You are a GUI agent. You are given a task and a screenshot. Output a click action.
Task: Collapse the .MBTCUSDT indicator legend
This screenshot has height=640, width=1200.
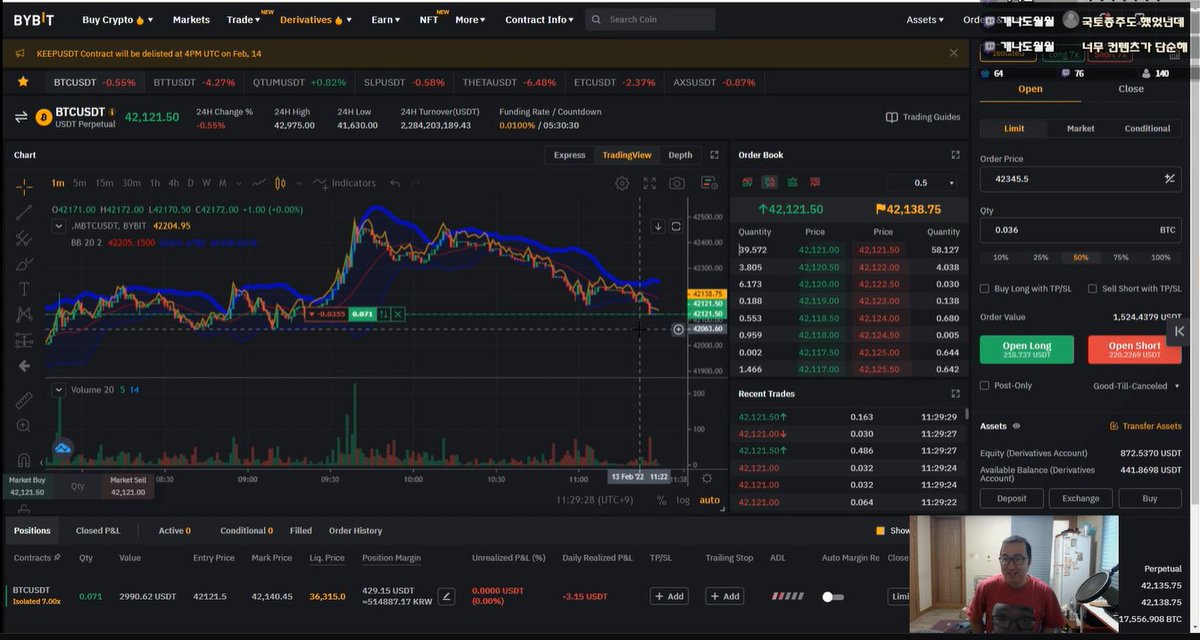[x=59, y=226]
